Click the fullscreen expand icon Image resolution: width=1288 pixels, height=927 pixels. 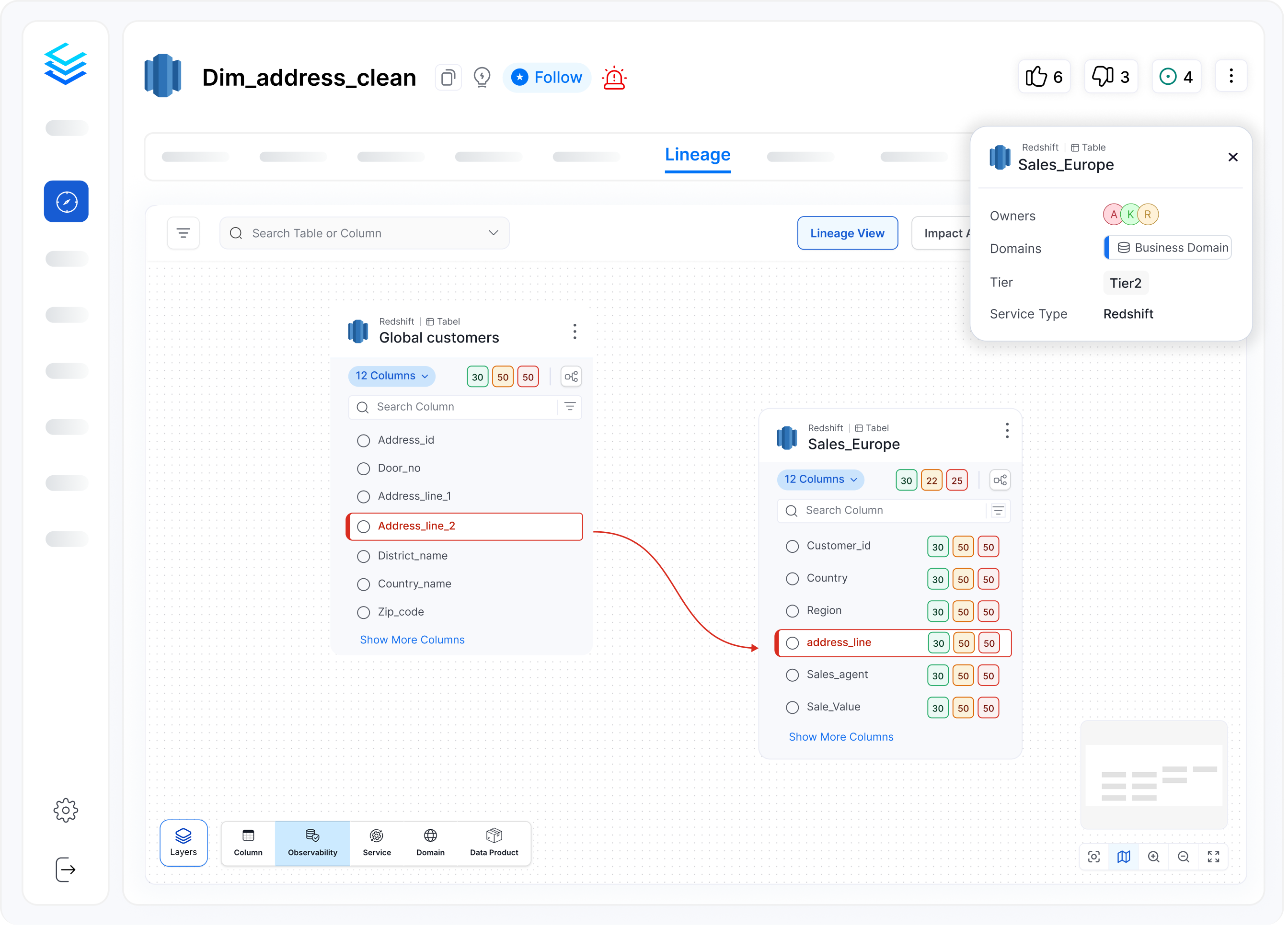1213,857
